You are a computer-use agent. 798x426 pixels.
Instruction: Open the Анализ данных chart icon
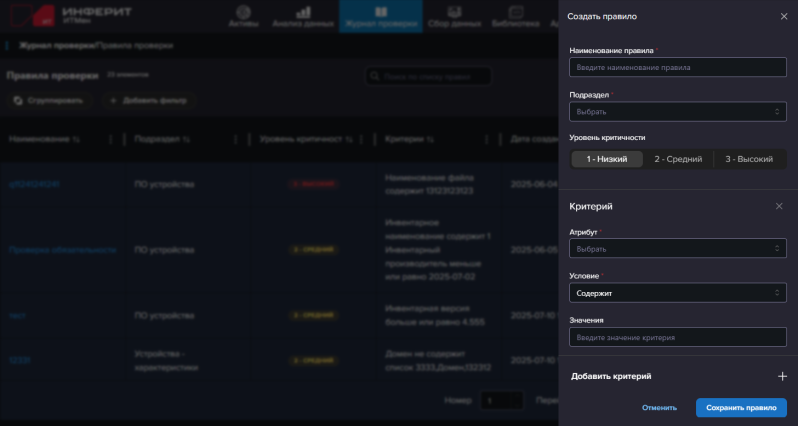pos(302,14)
